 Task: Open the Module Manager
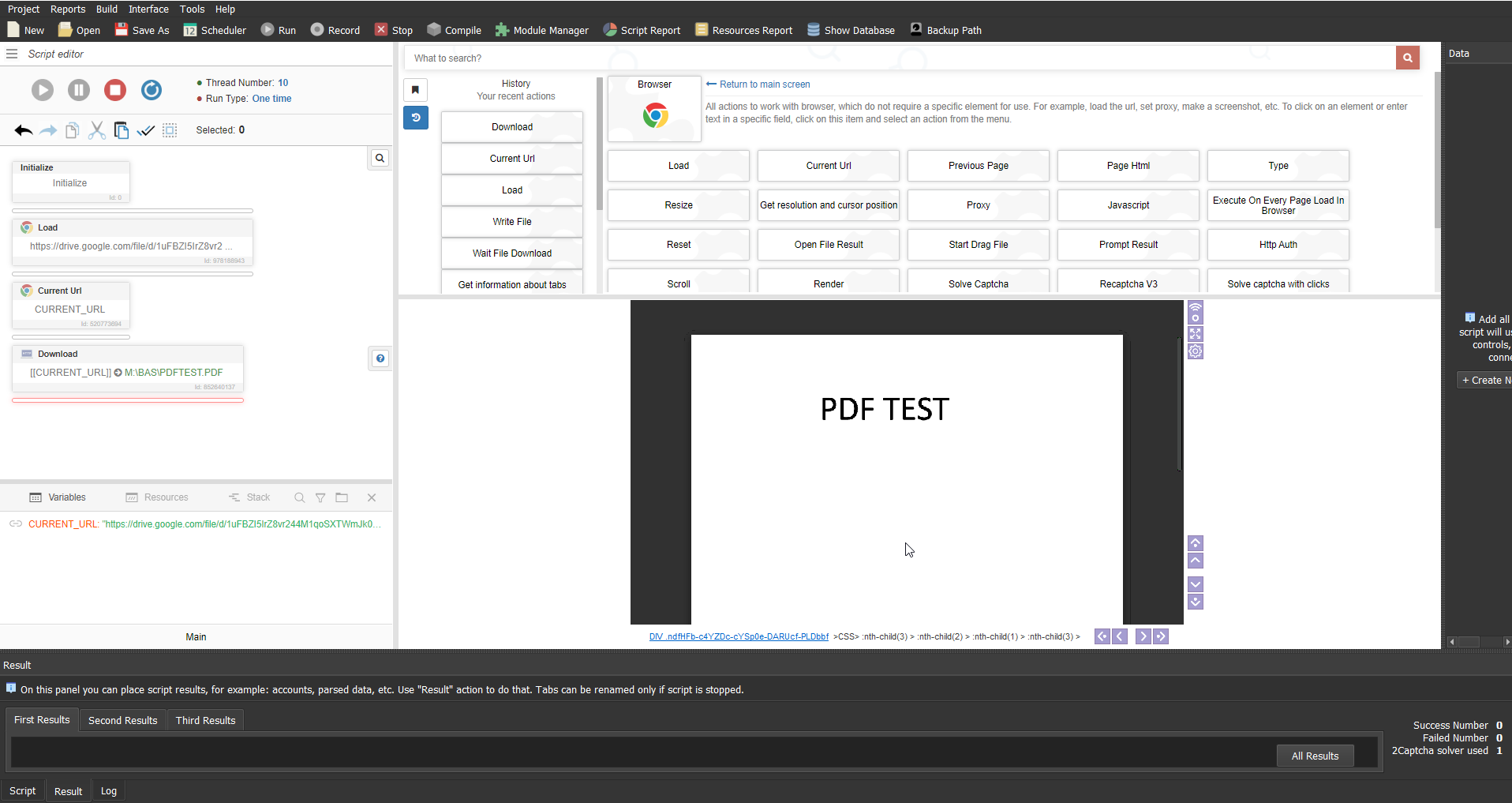(541, 30)
